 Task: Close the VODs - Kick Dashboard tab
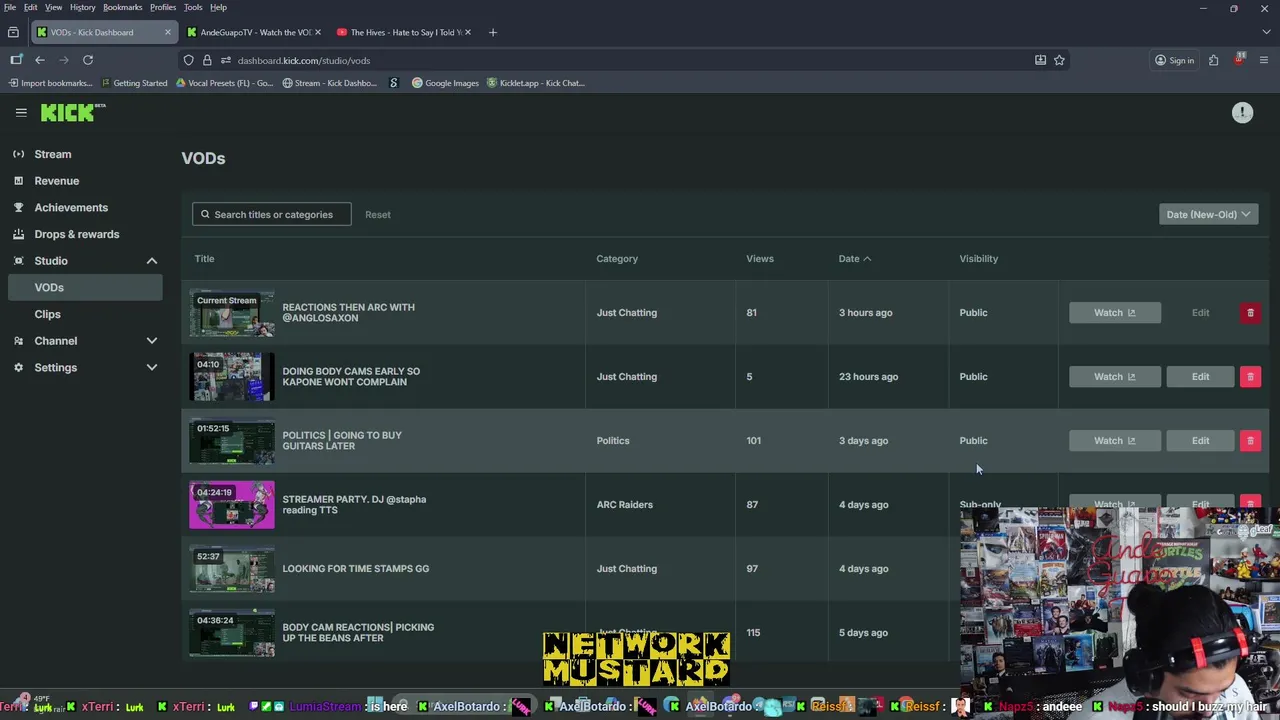click(x=167, y=32)
